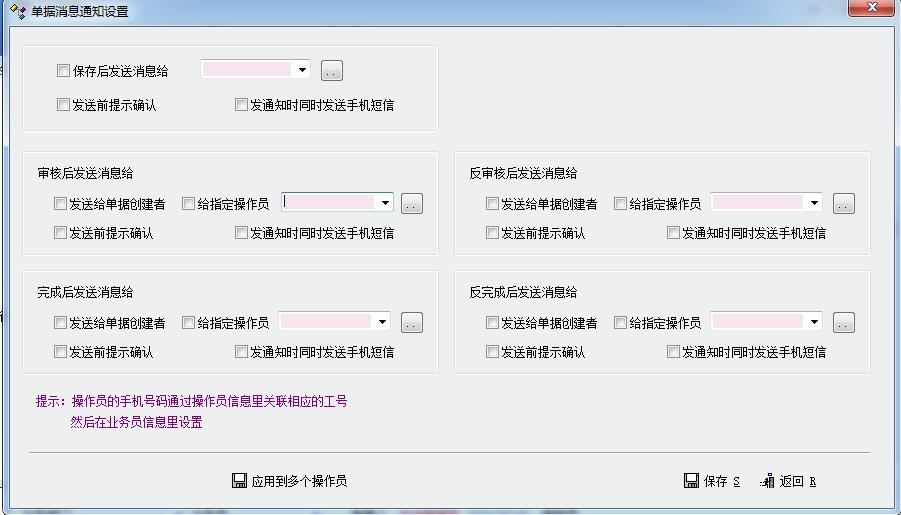Image resolution: width=901 pixels, height=515 pixels.
Task: Click the 应用到多个操作员 button label
Action: [299, 481]
